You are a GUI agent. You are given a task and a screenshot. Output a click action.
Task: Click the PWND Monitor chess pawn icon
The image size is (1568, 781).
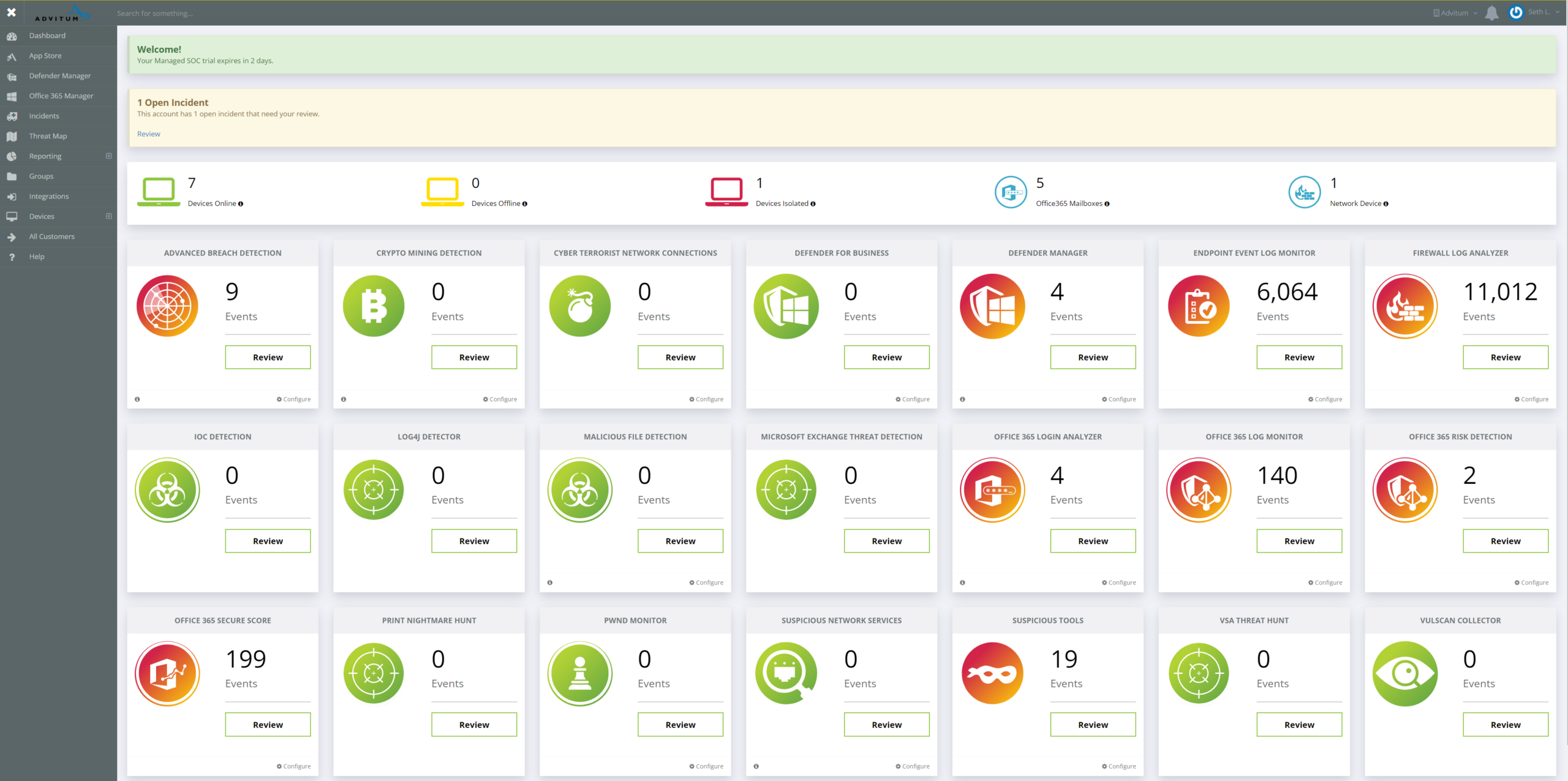pyautogui.click(x=580, y=673)
